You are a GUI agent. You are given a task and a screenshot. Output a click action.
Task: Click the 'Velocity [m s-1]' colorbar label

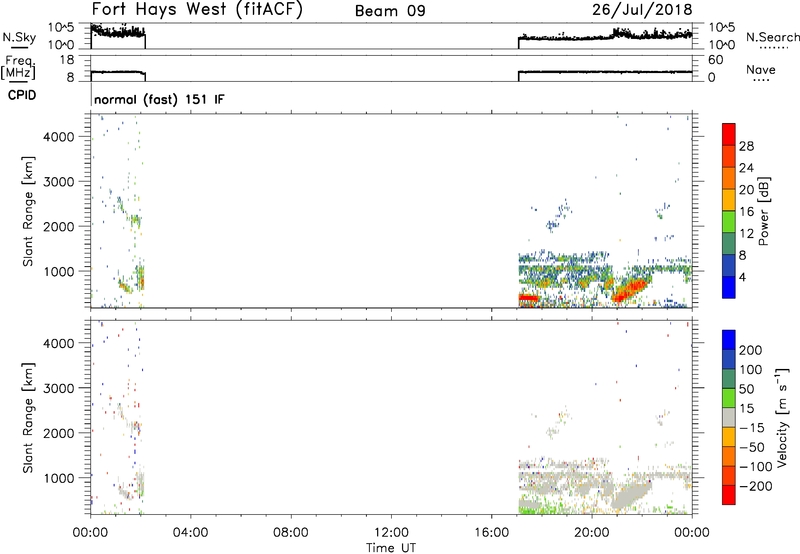point(781,417)
